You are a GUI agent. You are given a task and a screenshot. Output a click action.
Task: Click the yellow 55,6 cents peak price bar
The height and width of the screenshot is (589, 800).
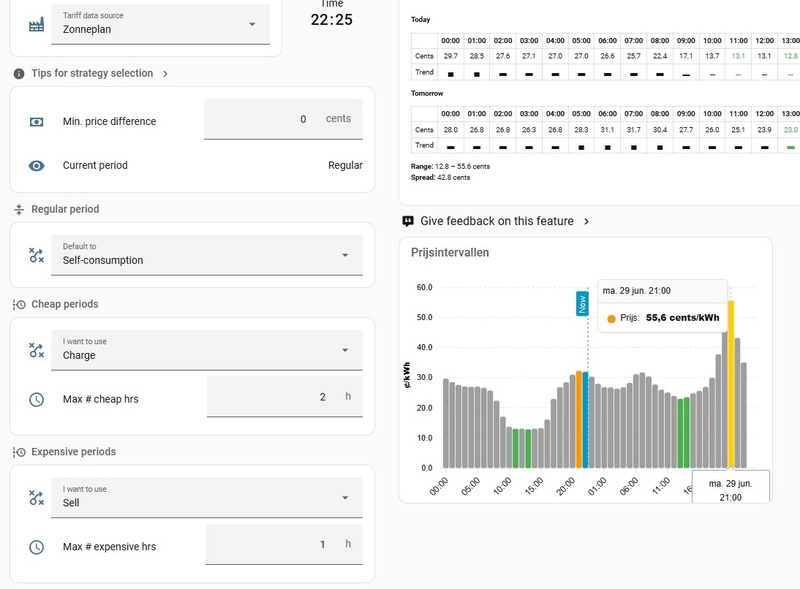[731, 384]
